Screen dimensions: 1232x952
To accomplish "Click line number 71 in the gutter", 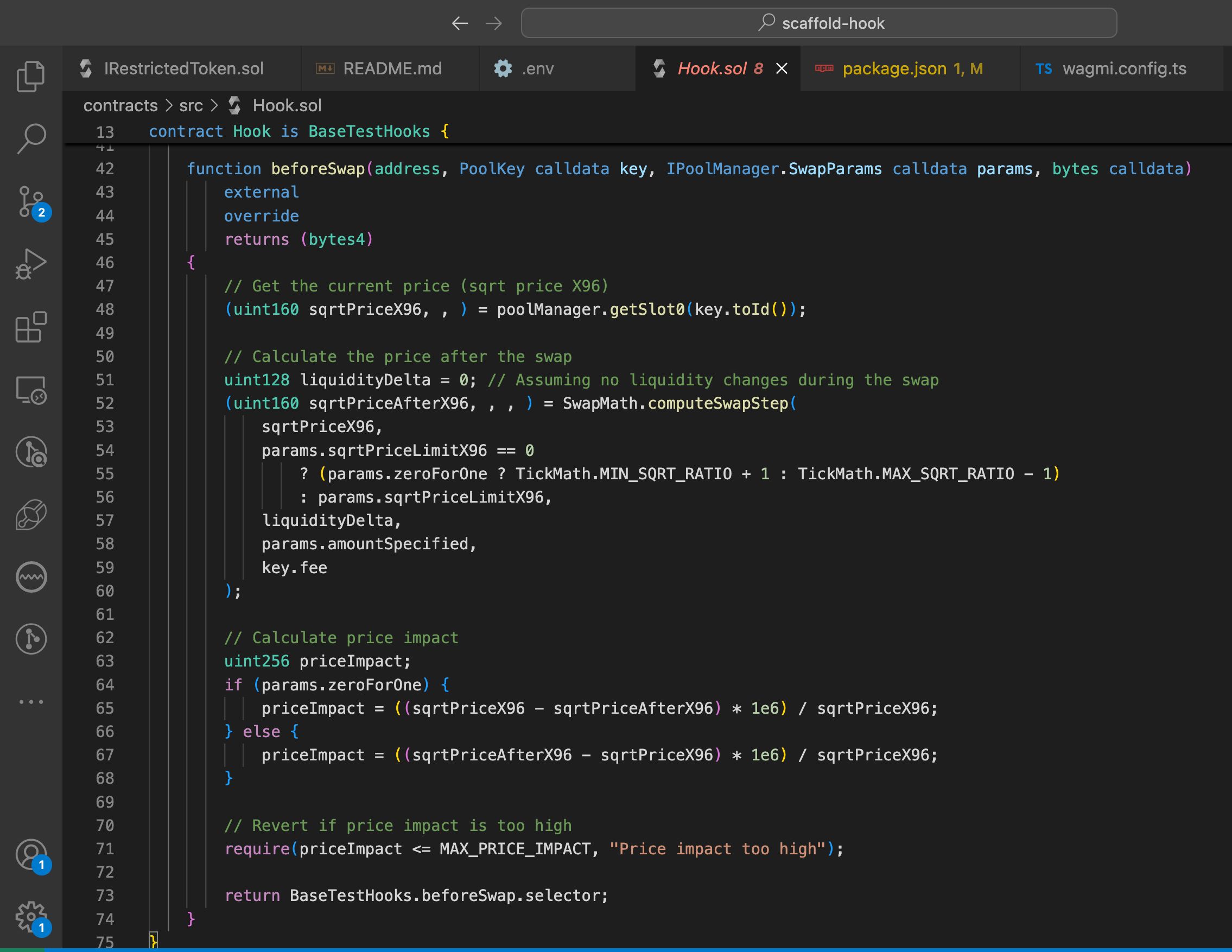I will [104, 849].
